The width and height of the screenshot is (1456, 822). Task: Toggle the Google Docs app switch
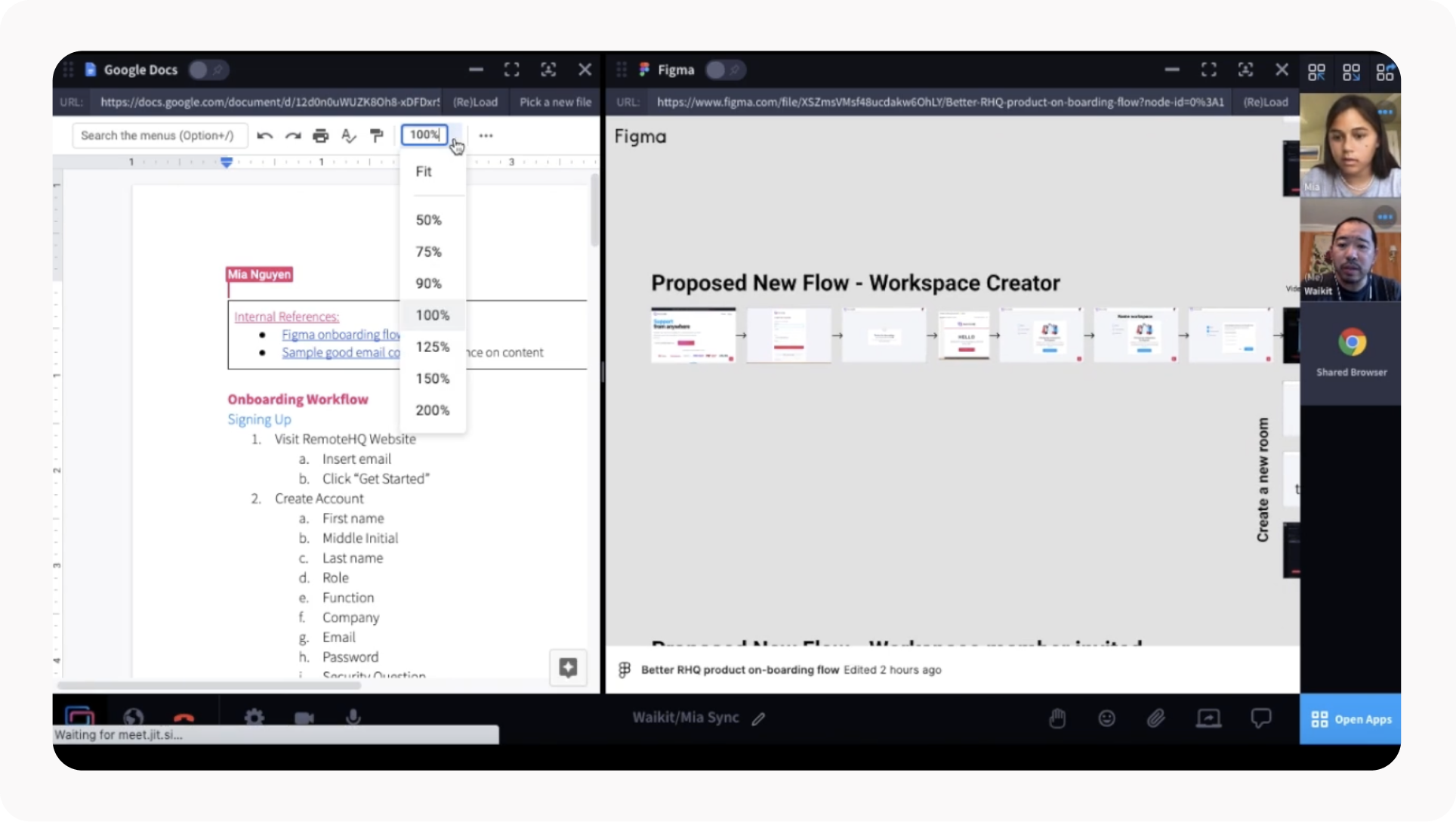pos(208,70)
